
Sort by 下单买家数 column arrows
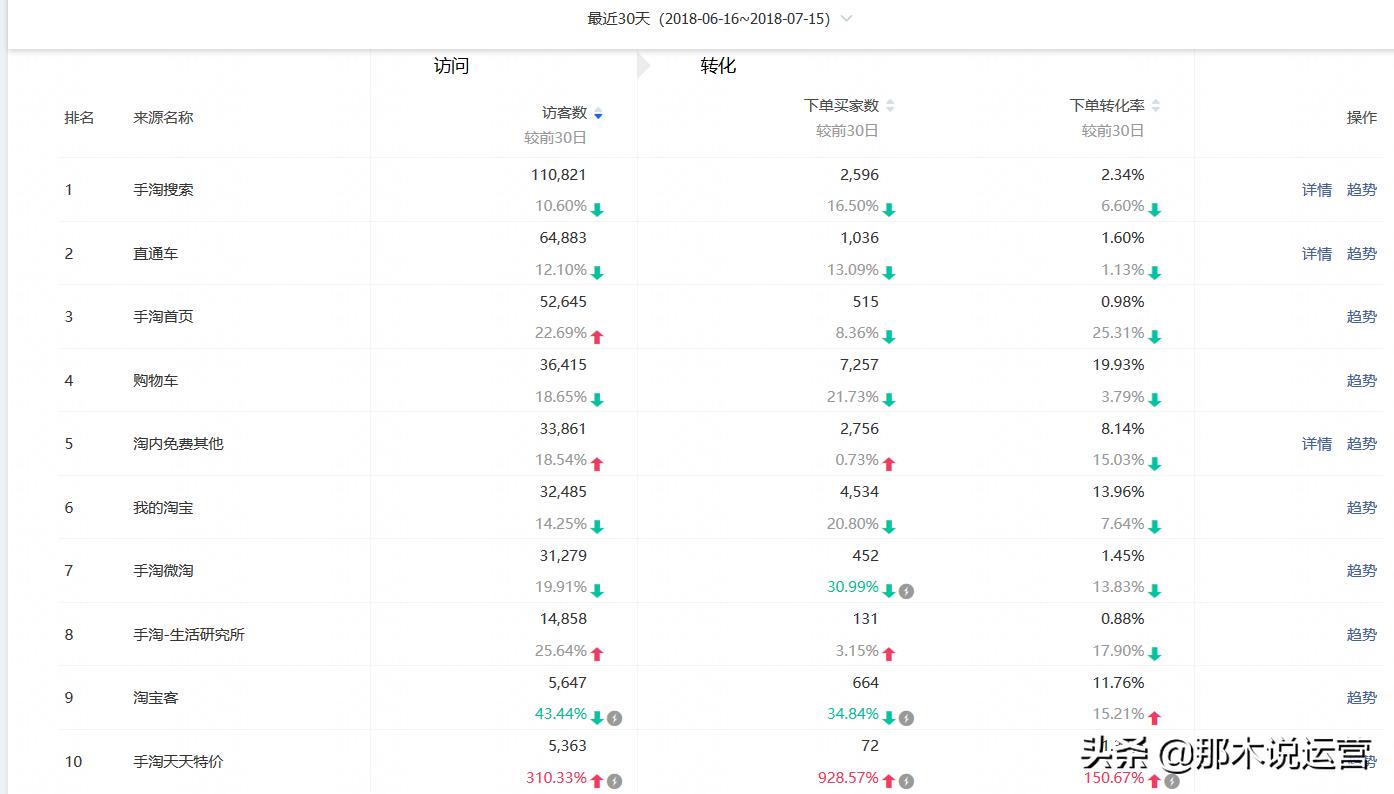890,106
